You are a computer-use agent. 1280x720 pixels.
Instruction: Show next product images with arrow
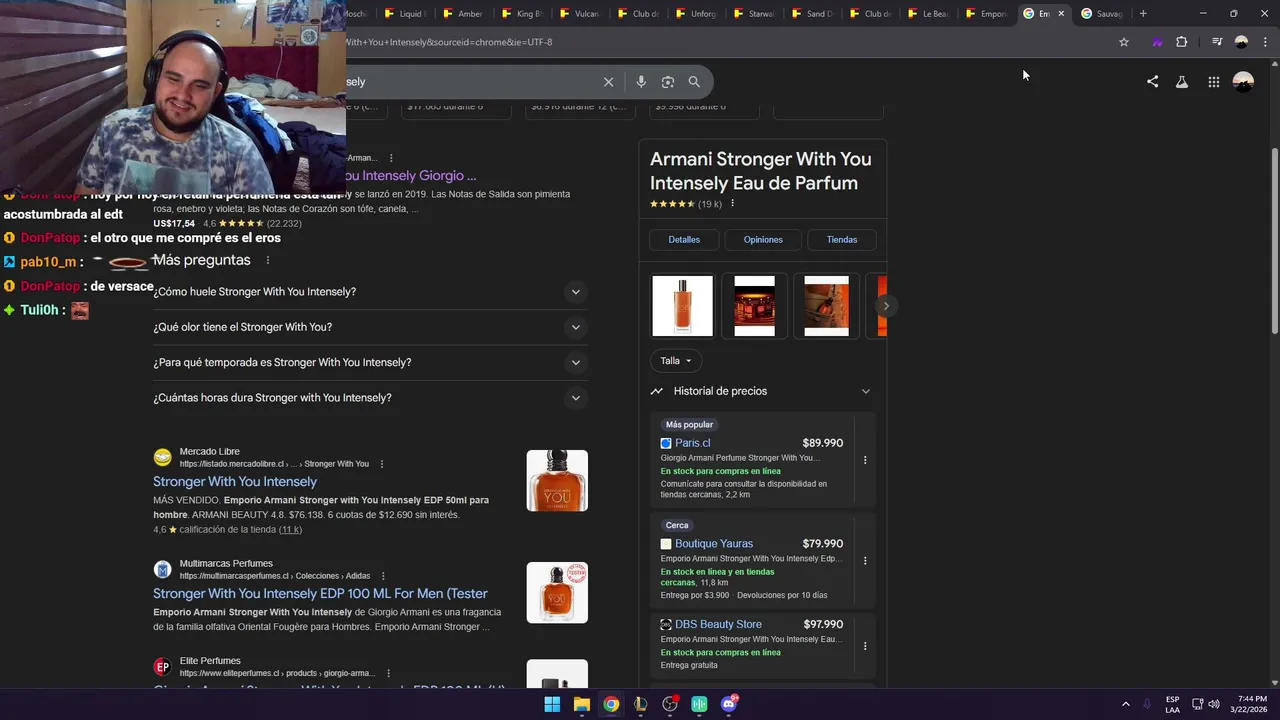point(885,306)
